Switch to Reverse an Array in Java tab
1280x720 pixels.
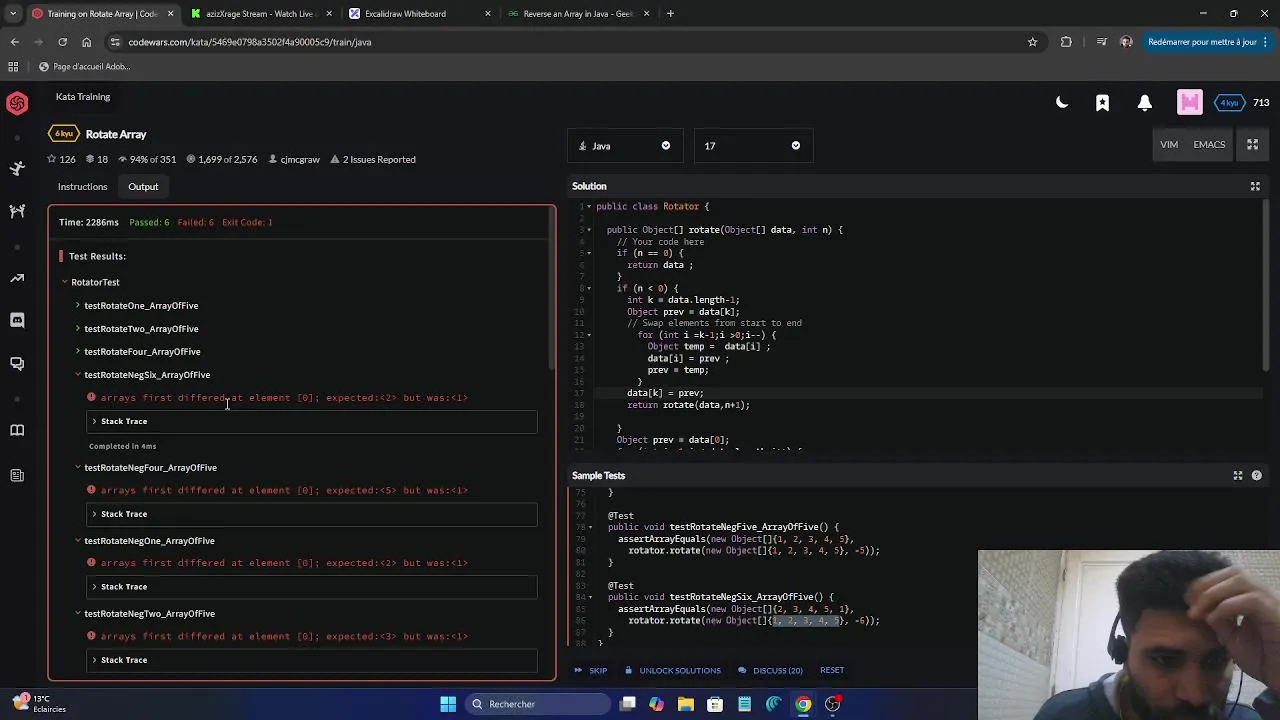(578, 14)
